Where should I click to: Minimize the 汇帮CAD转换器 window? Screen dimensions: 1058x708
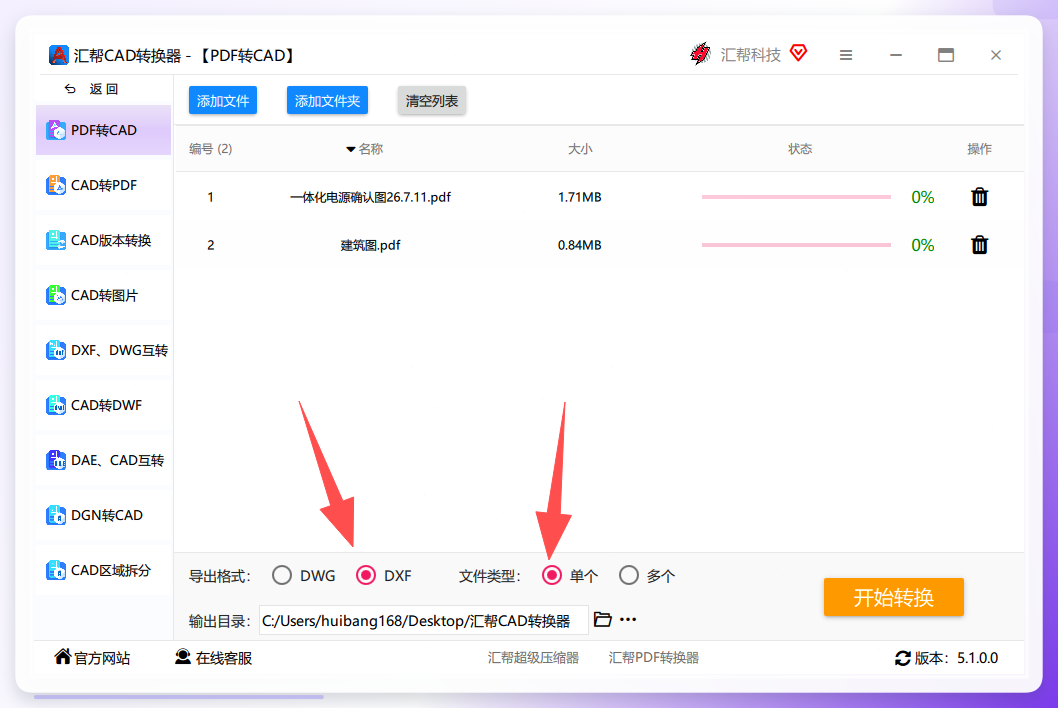pos(896,55)
